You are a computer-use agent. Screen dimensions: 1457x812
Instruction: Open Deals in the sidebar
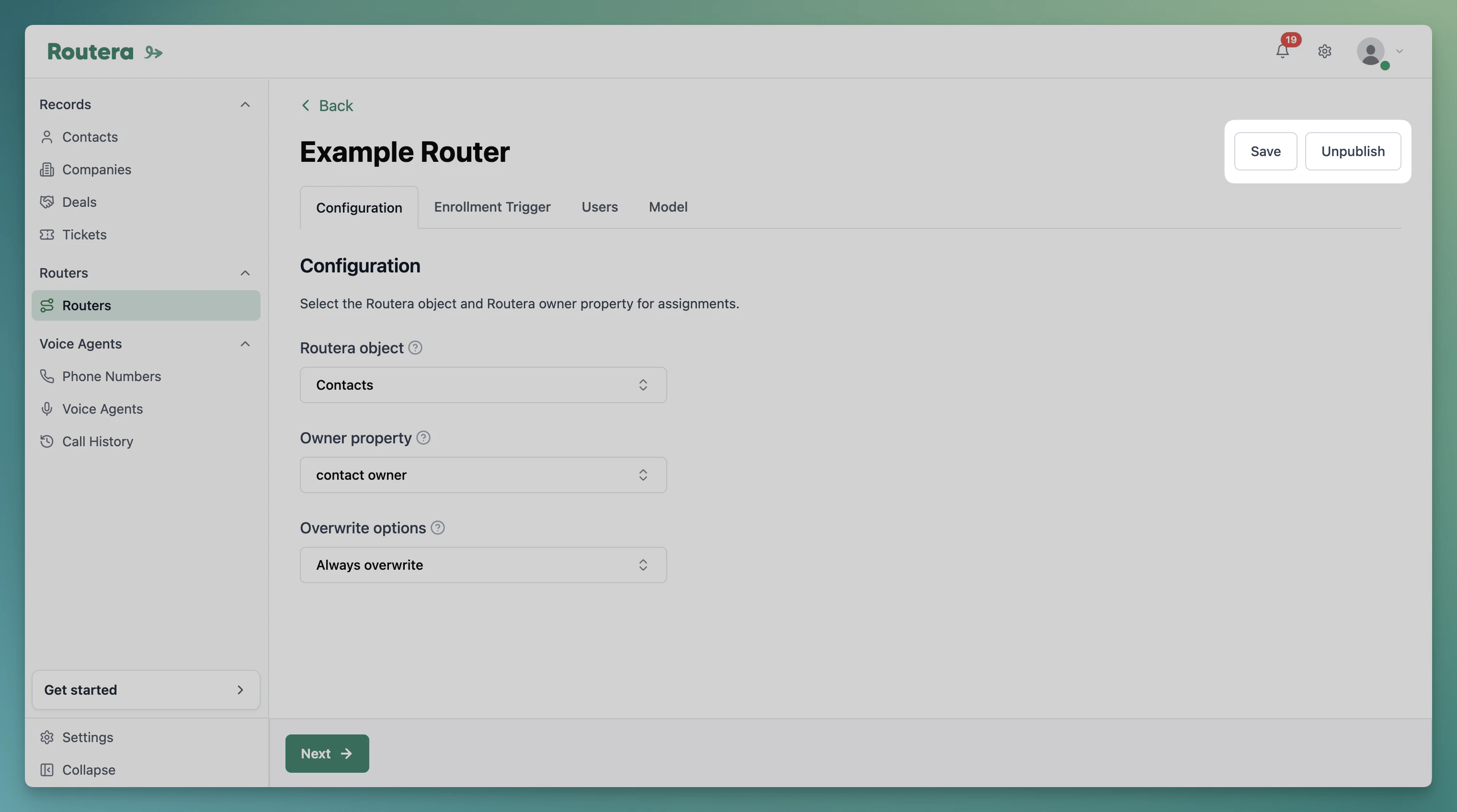[x=146, y=202]
